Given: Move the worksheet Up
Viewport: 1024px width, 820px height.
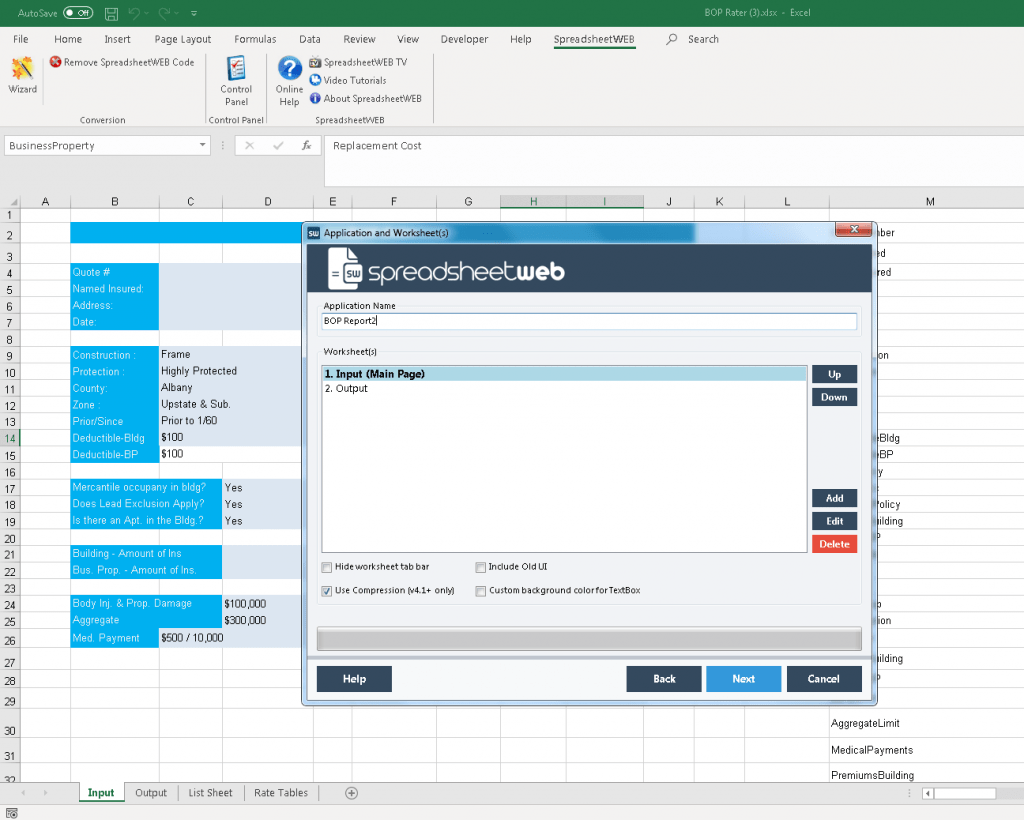Looking at the screenshot, I should click(835, 374).
